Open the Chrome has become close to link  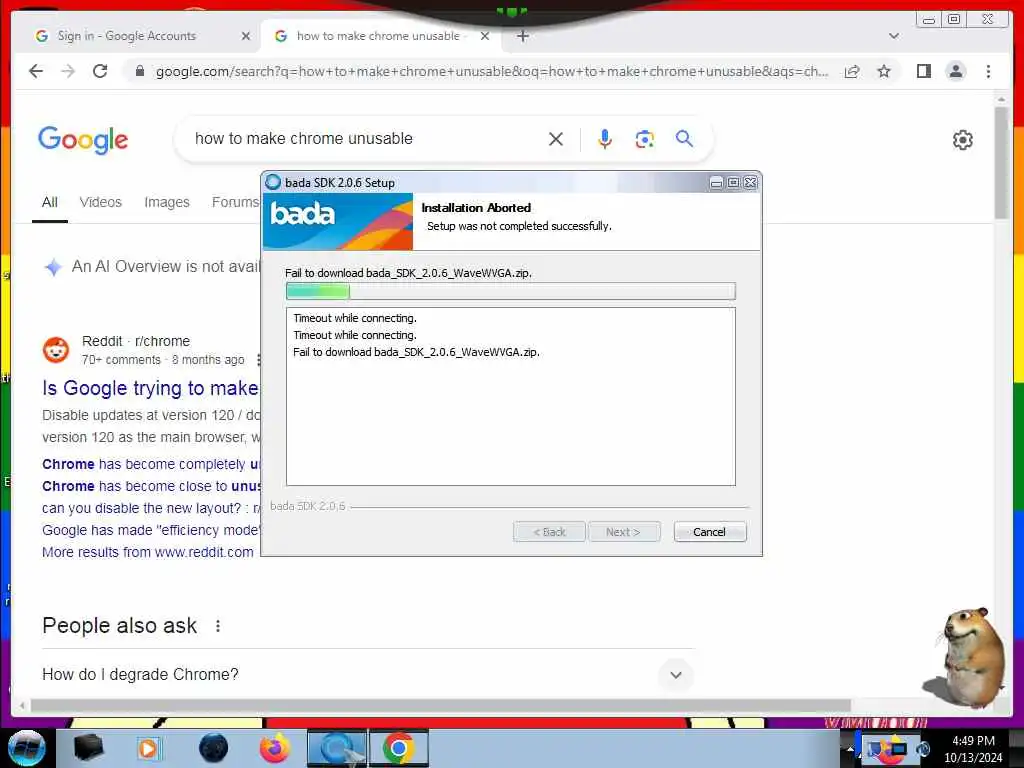151,486
